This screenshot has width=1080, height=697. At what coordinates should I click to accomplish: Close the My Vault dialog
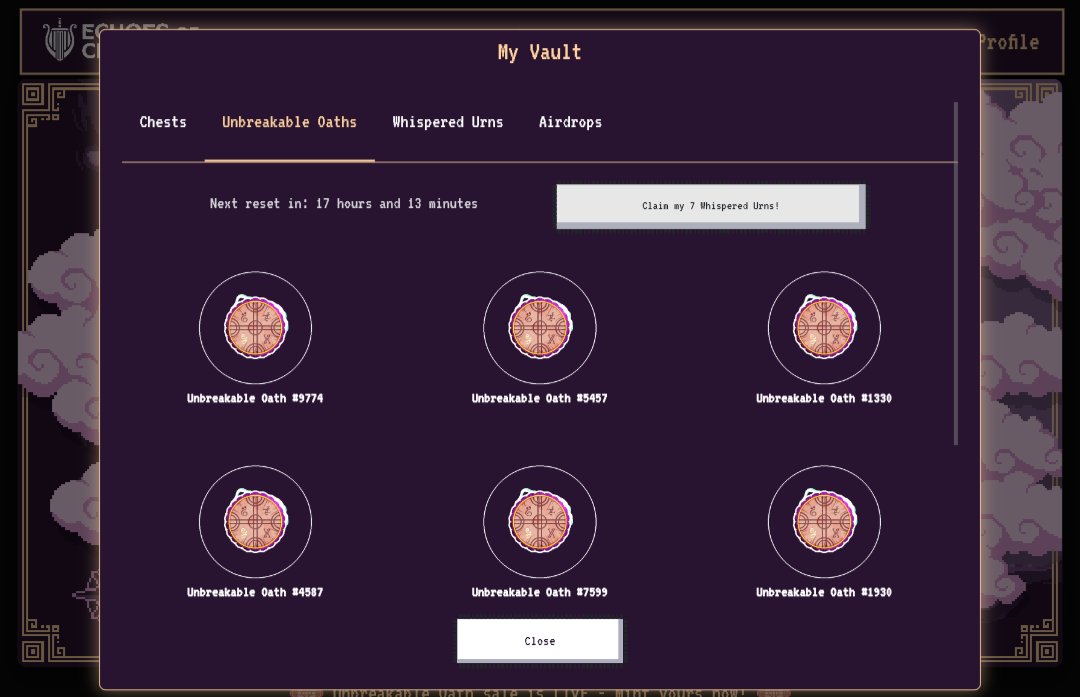coord(540,641)
